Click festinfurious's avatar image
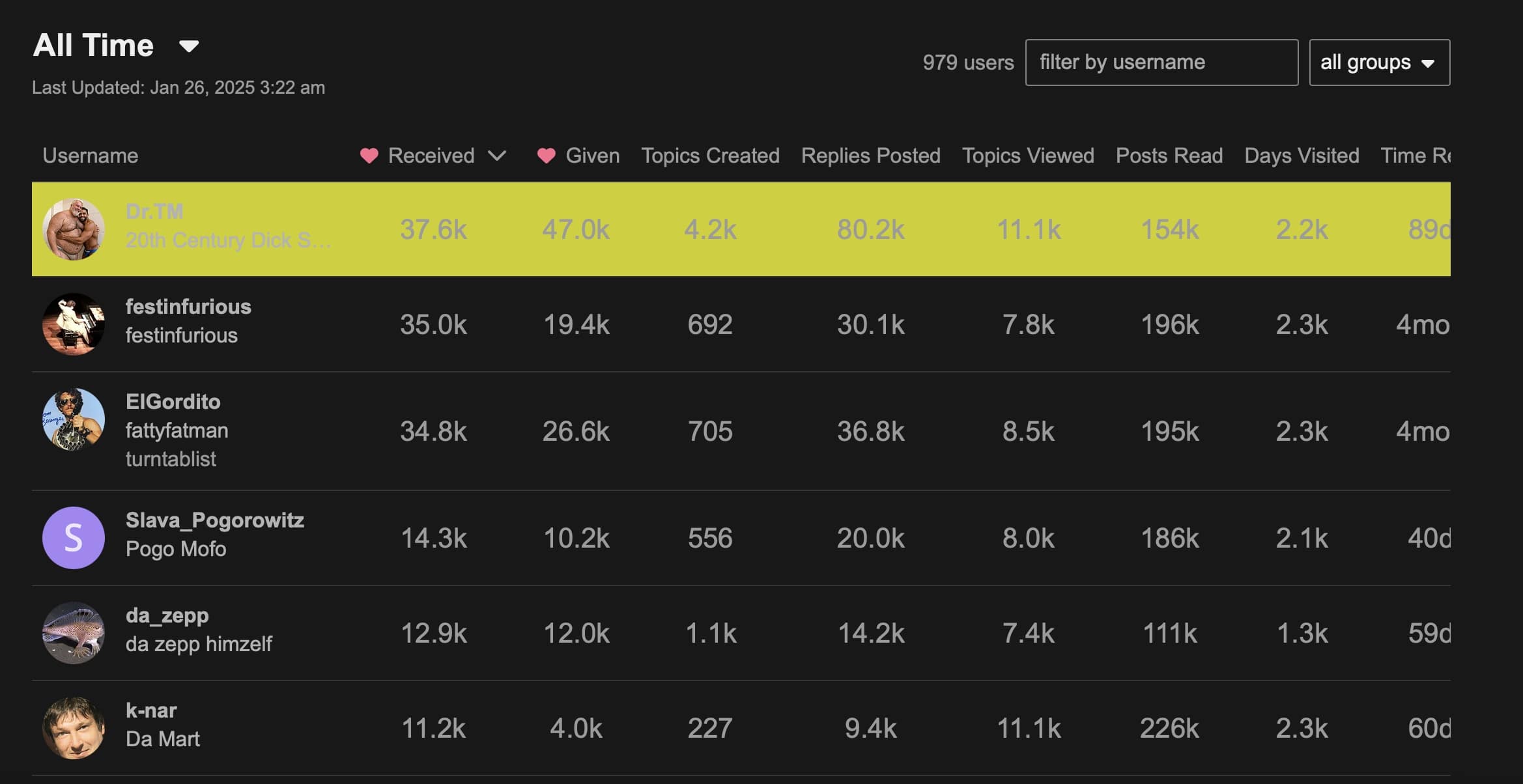 point(74,324)
